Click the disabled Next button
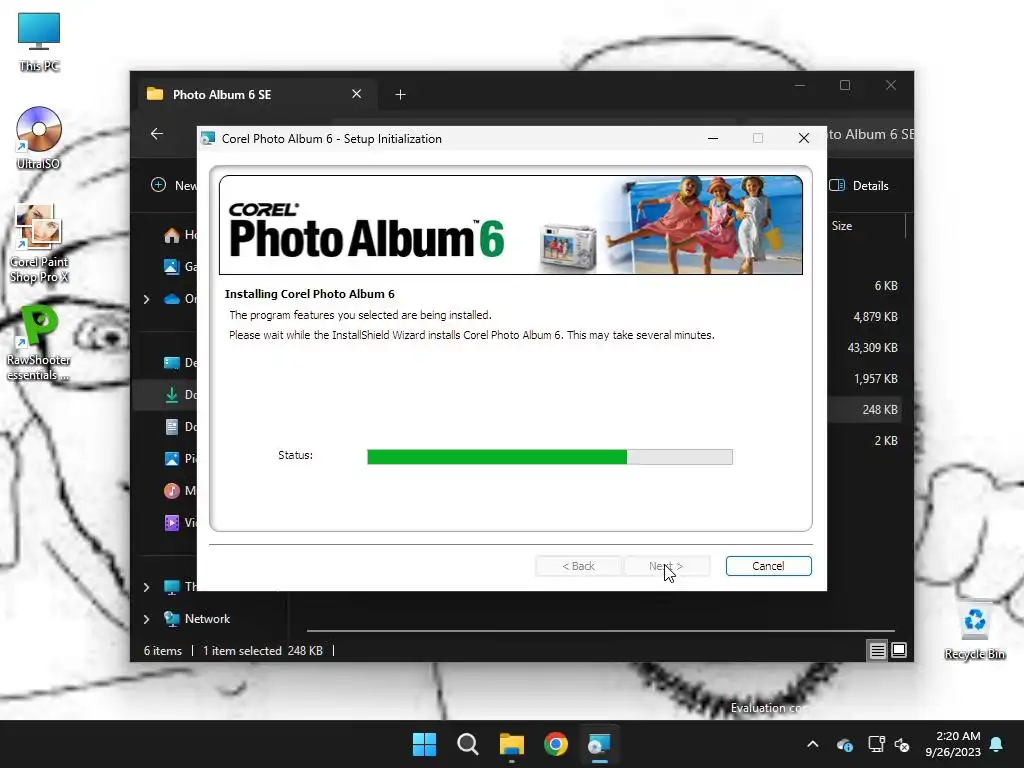 click(x=666, y=566)
